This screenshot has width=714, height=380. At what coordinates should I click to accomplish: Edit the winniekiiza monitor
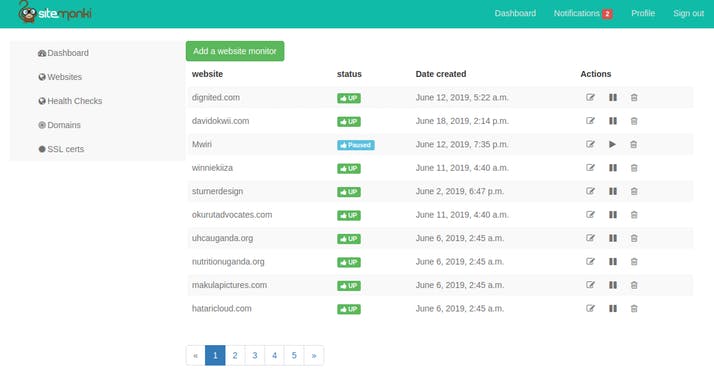pos(590,168)
